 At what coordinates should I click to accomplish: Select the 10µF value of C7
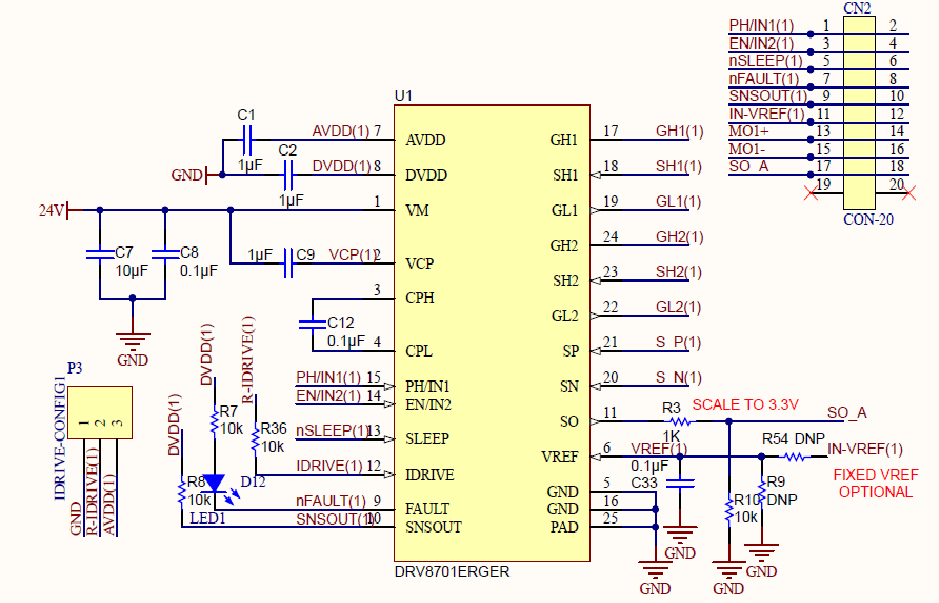(132, 271)
